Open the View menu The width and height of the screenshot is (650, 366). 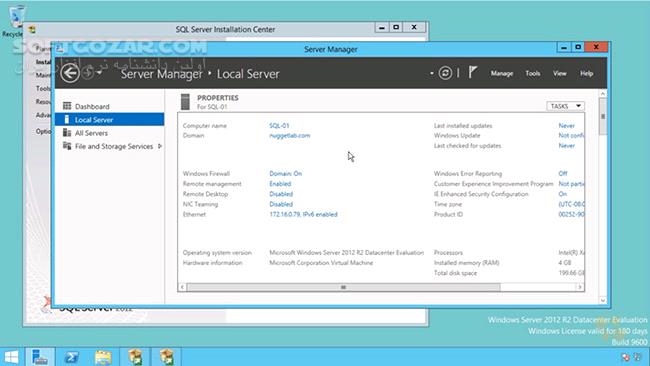pos(559,73)
